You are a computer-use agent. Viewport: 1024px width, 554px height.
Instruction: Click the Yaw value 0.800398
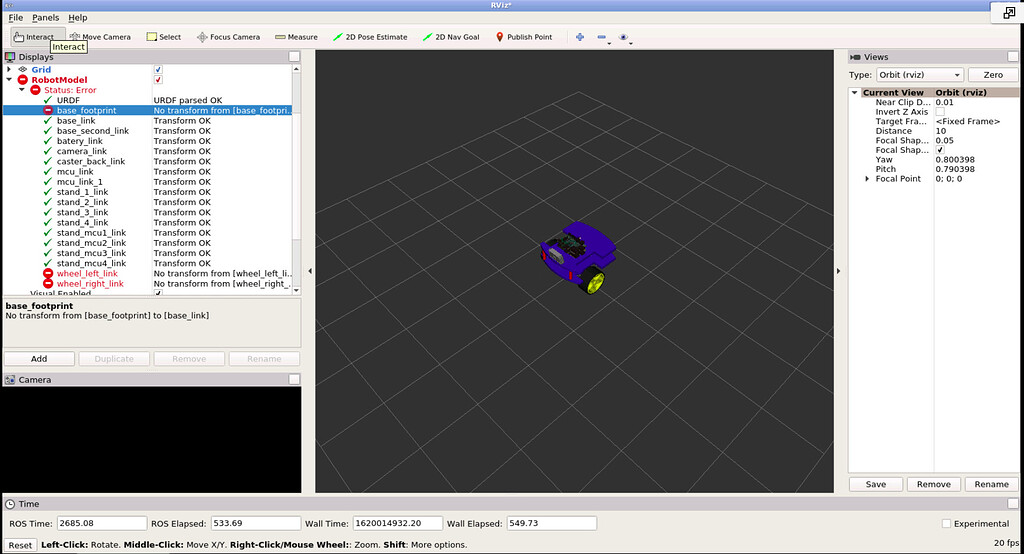click(x=955, y=159)
